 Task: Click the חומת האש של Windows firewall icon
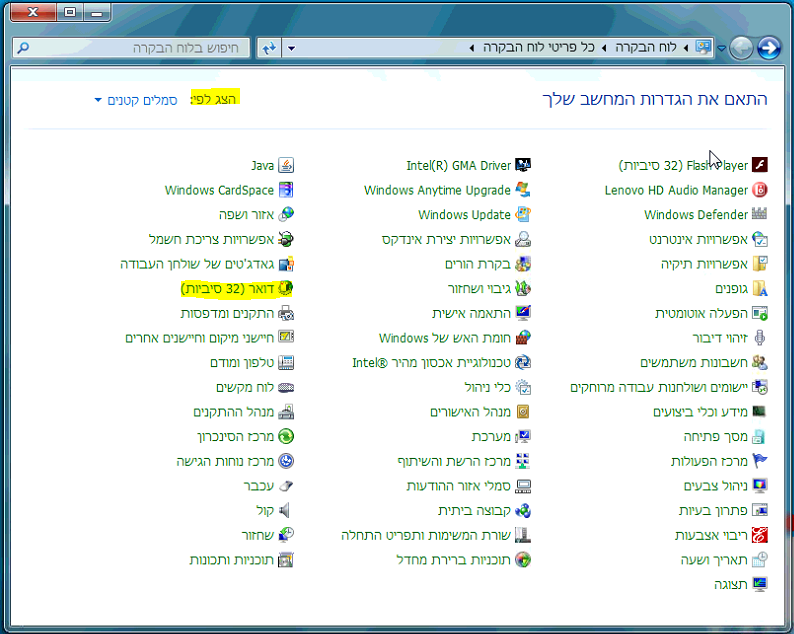tap(522, 338)
